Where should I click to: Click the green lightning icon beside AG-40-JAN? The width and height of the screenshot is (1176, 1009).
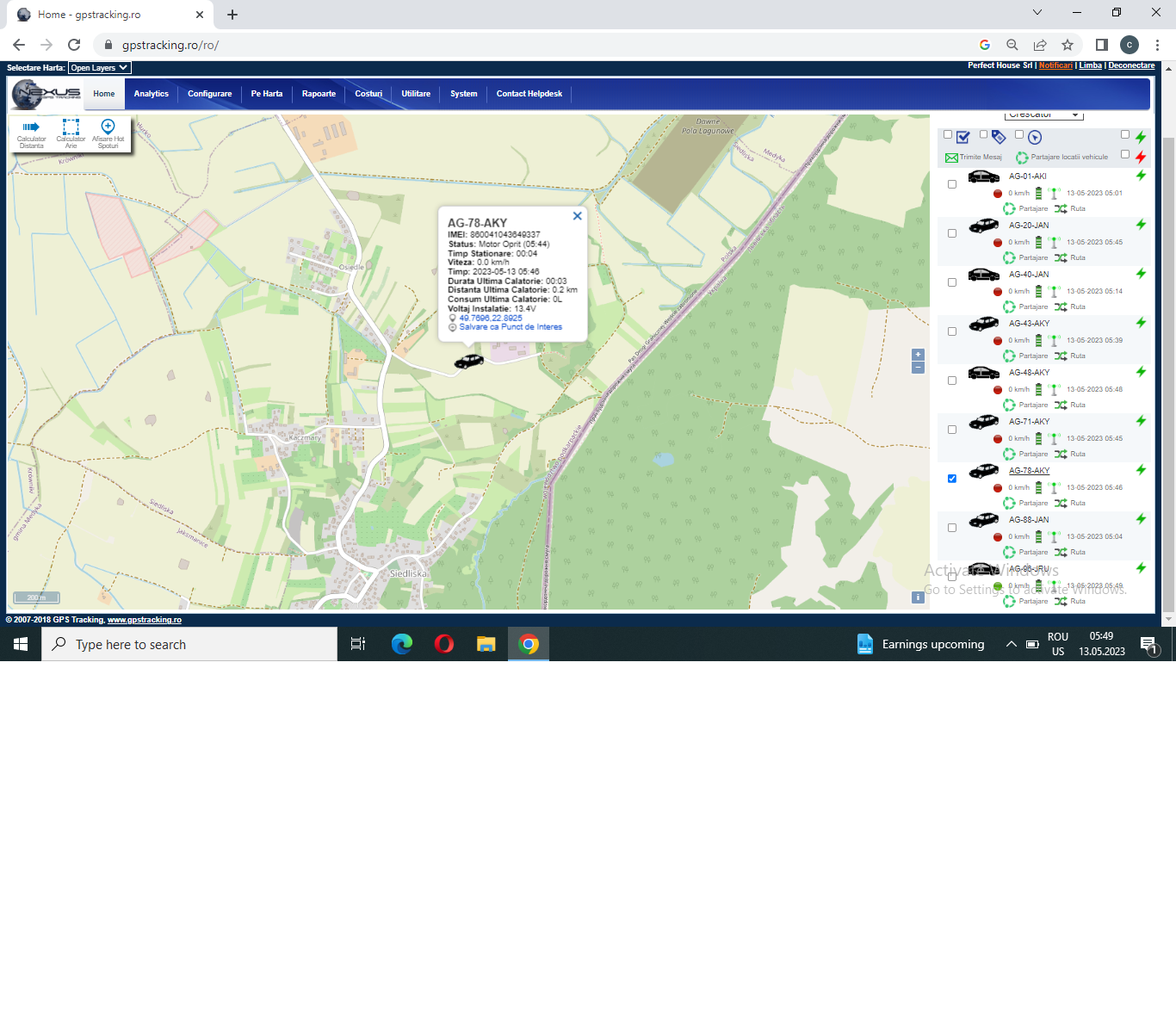pos(1141,274)
